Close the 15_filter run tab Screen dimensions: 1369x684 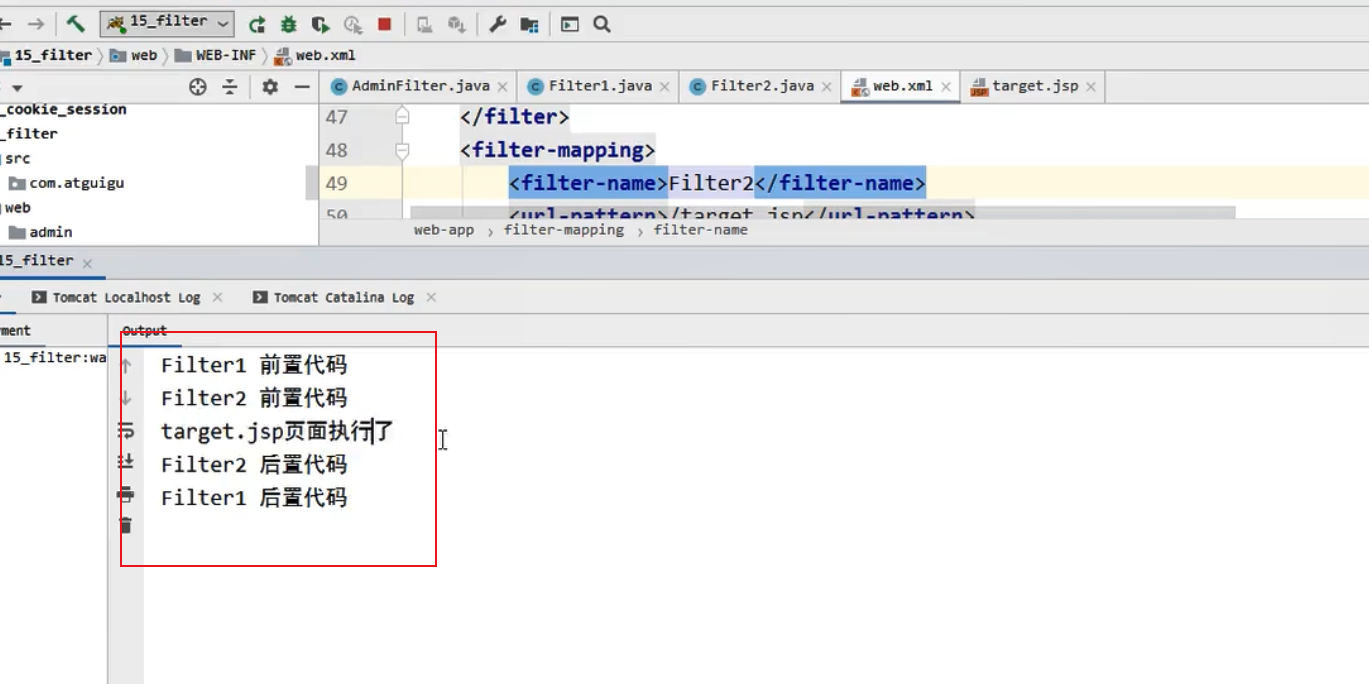point(87,264)
